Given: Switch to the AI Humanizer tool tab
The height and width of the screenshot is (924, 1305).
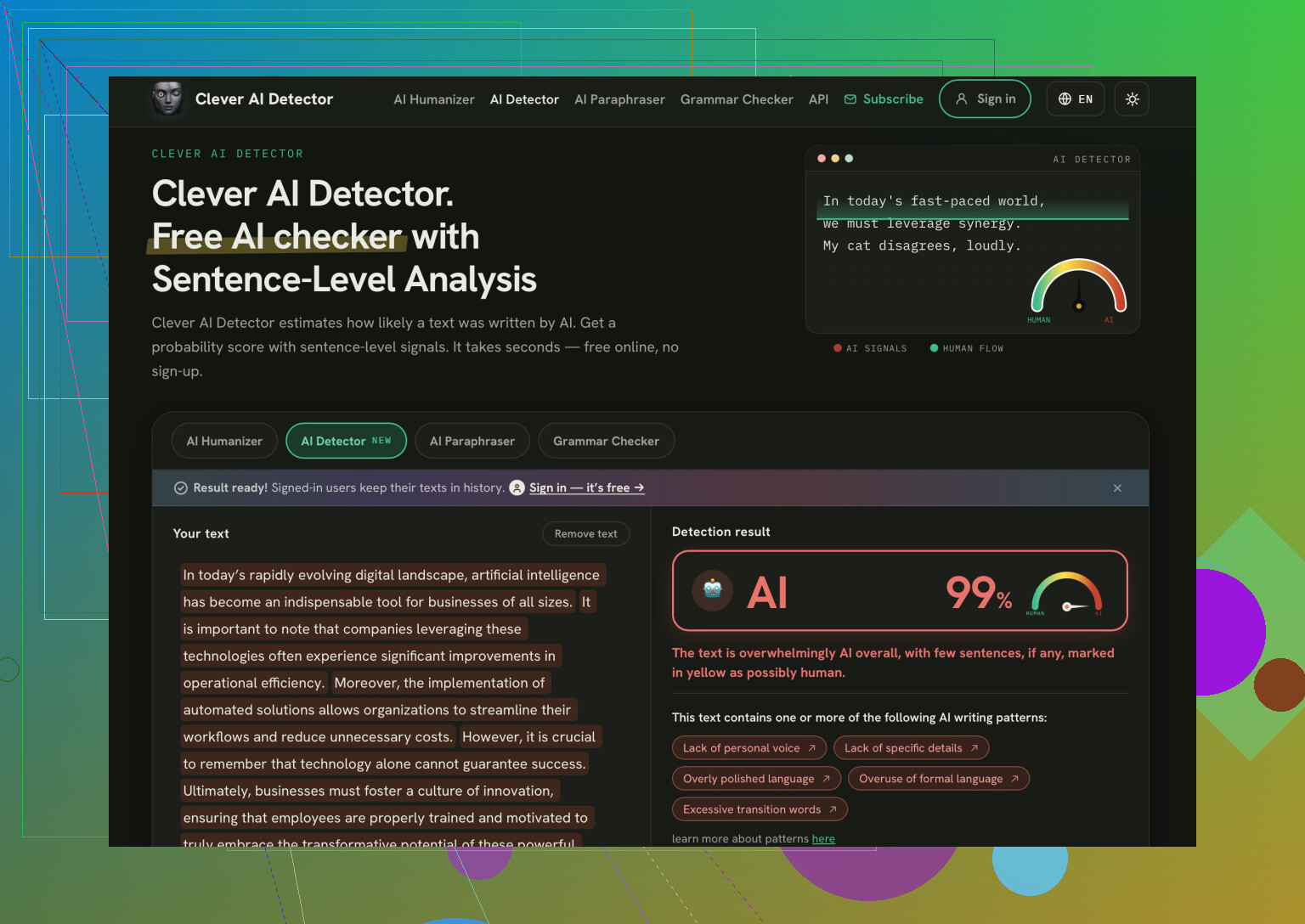Looking at the screenshot, I should point(224,441).
